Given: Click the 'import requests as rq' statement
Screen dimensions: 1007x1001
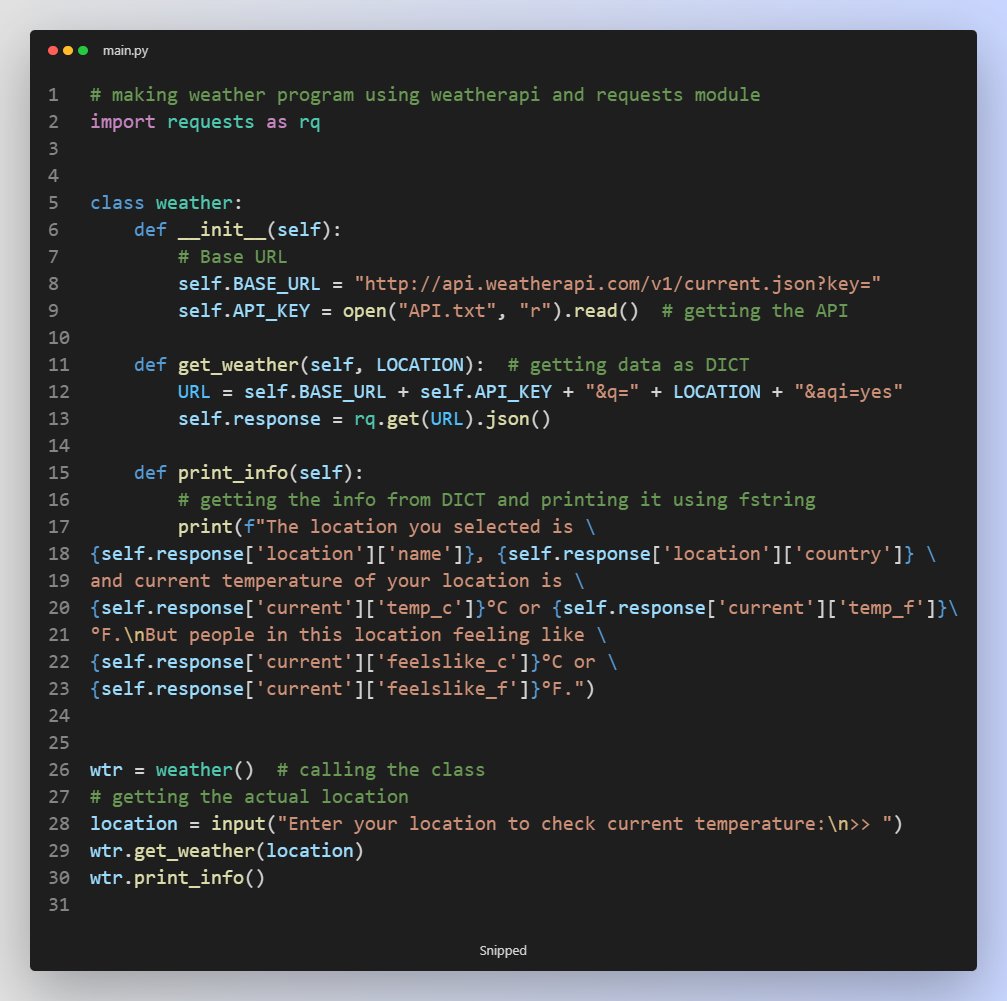Looking at the screenshot, I should (205, 122).
